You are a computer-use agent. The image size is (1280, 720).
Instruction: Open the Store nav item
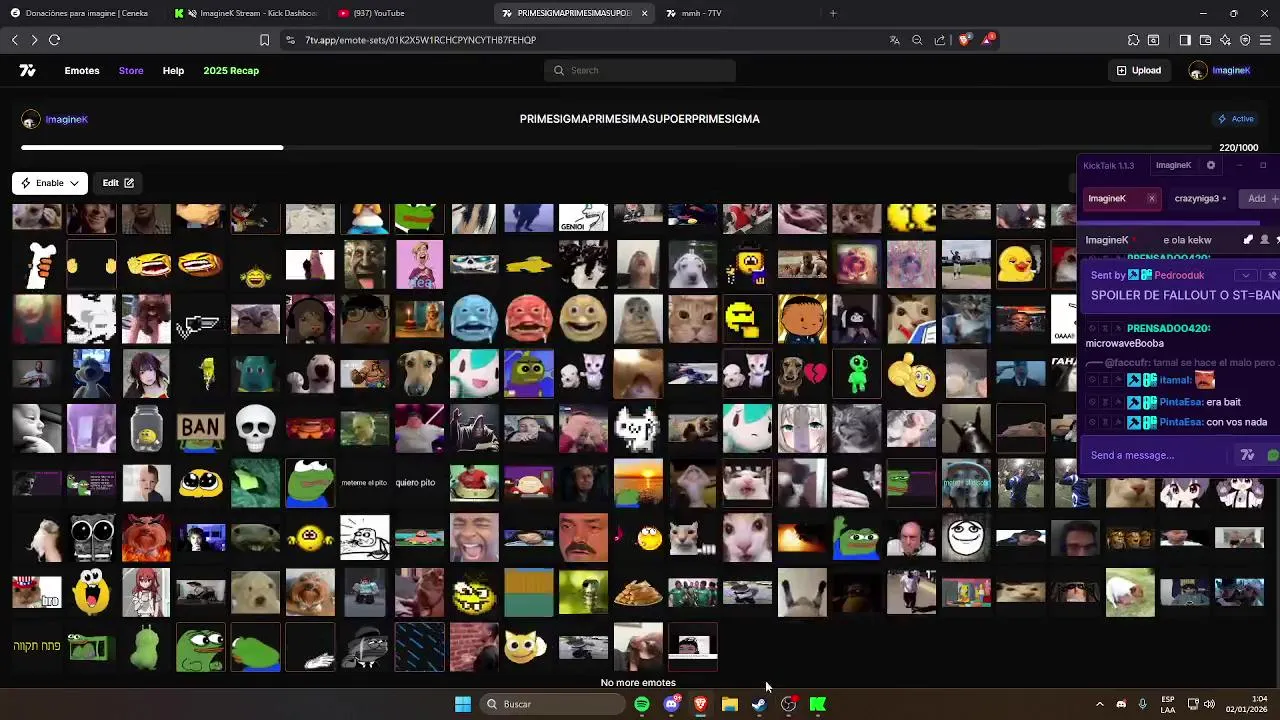pos(131,70)
